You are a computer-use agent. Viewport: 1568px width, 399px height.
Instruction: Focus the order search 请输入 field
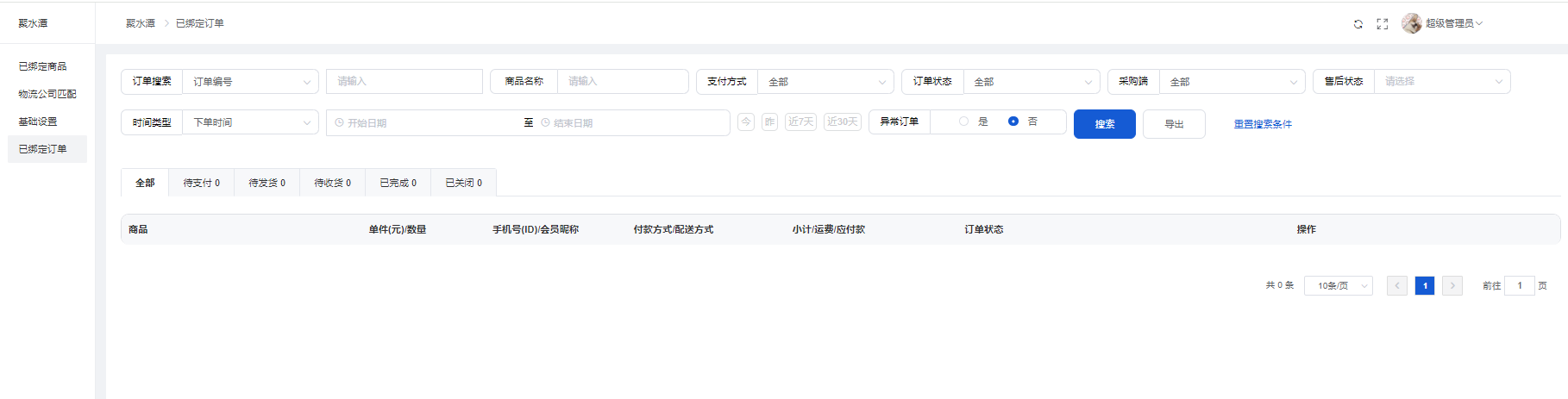click(x=405, y=81)
